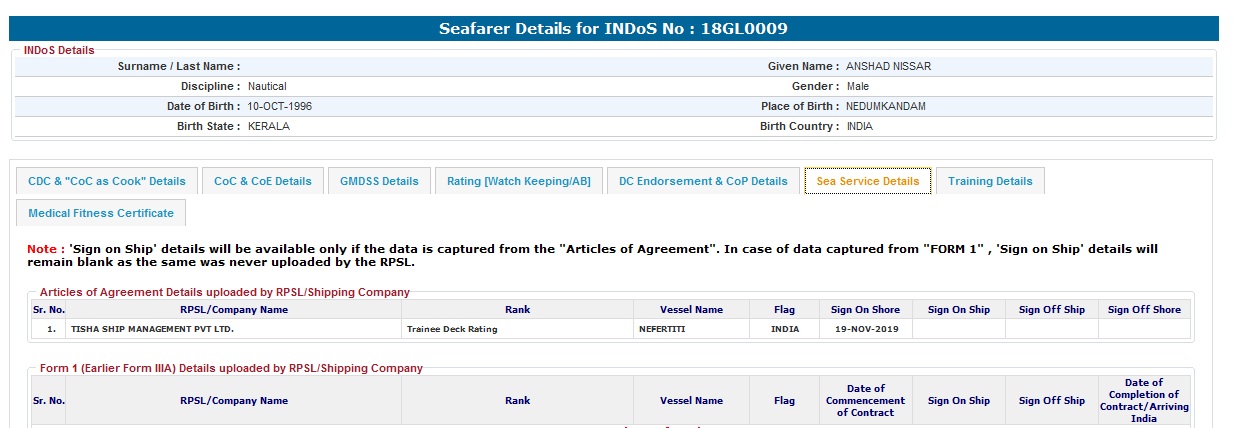
Task: Open the CDC & "CoC as Cook" Details tab
Action: (107, 181)
